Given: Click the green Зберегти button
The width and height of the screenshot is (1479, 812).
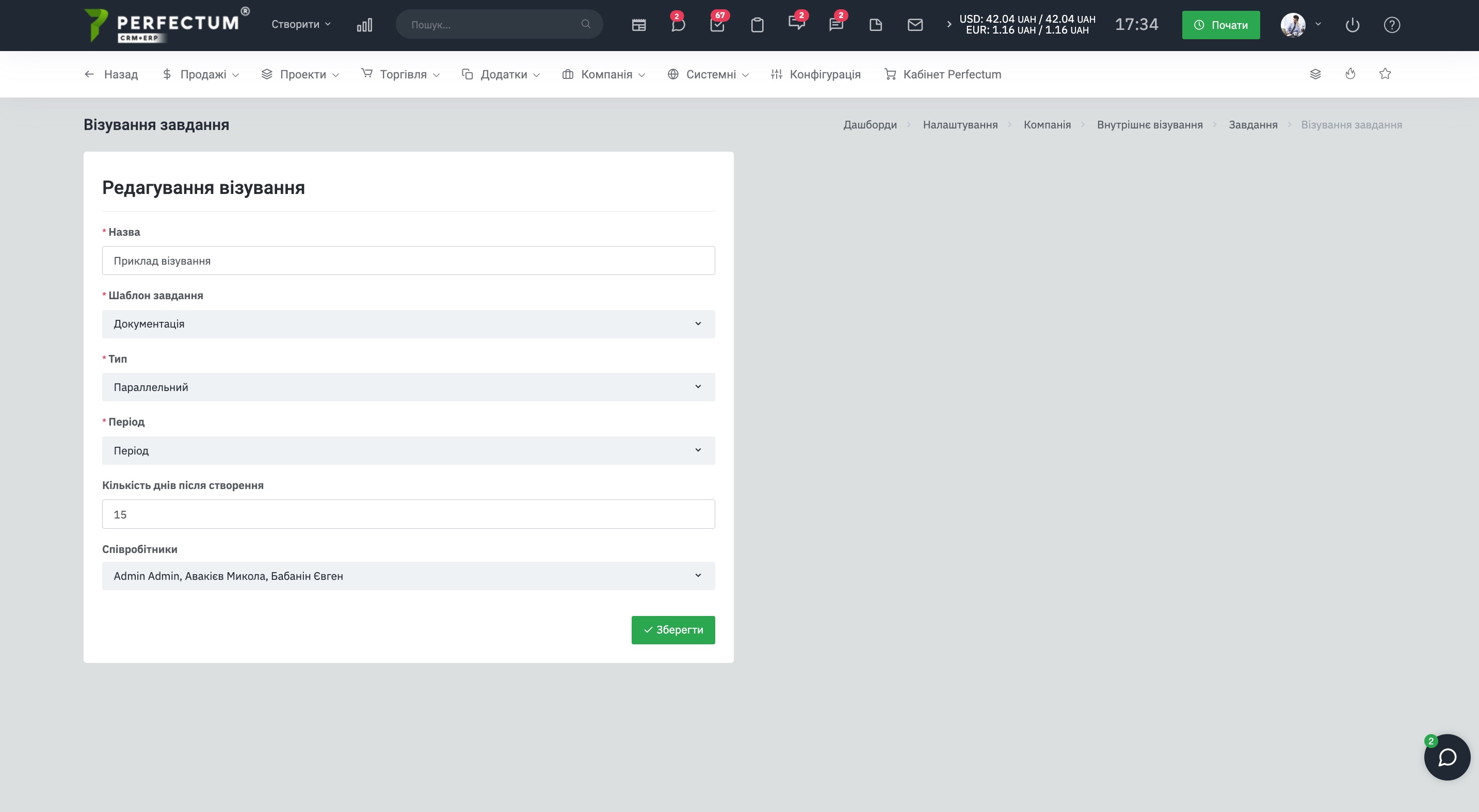Looking at the screenshot, I should point(673,630).
